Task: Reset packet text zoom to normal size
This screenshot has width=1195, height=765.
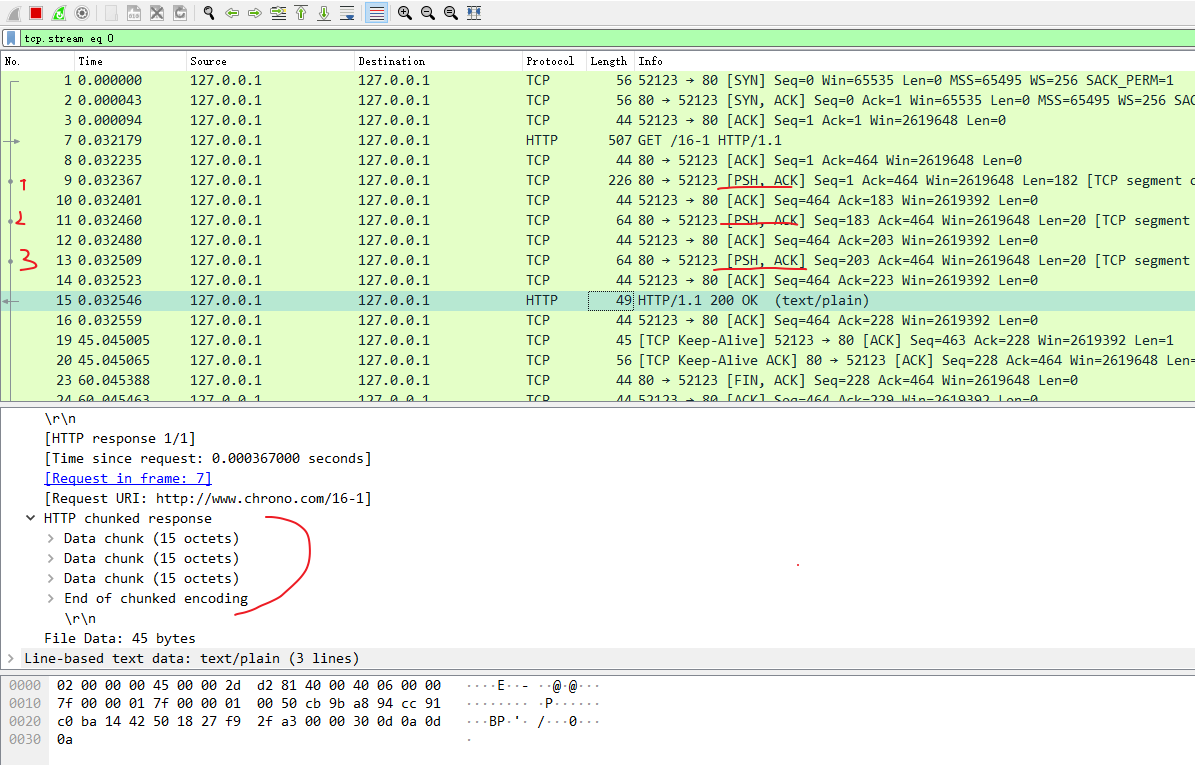Action: coord(450,13)
